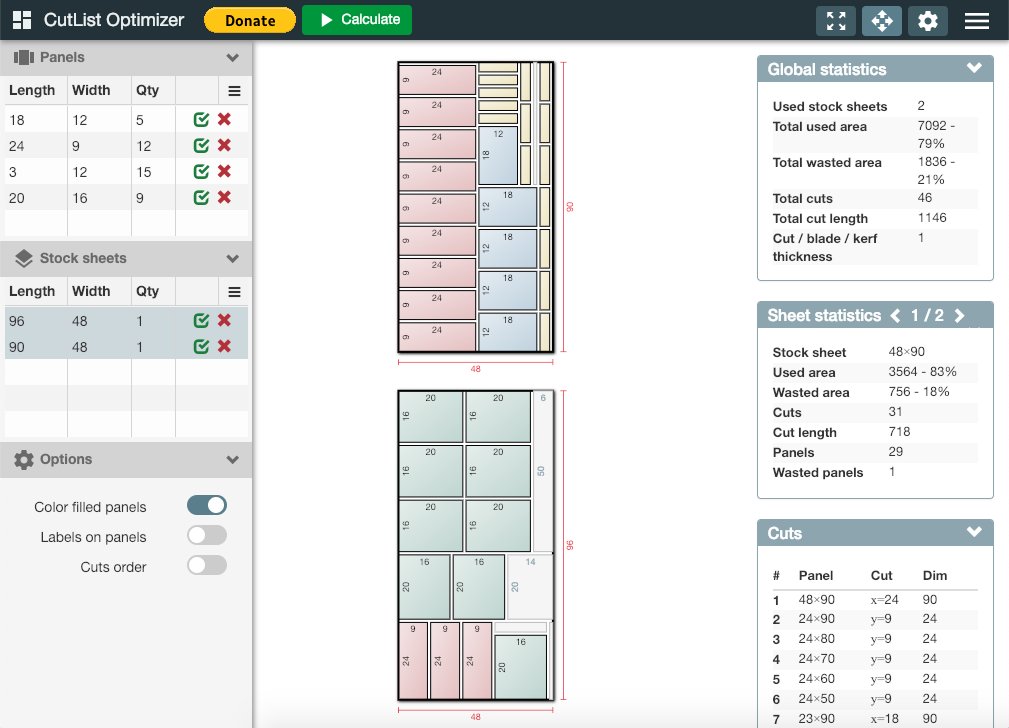Image resolution: width=1009 pixels, height=728 pixels.
Task: Edit quantity 12 of the 24x9 panel
Action: point(153,146)
